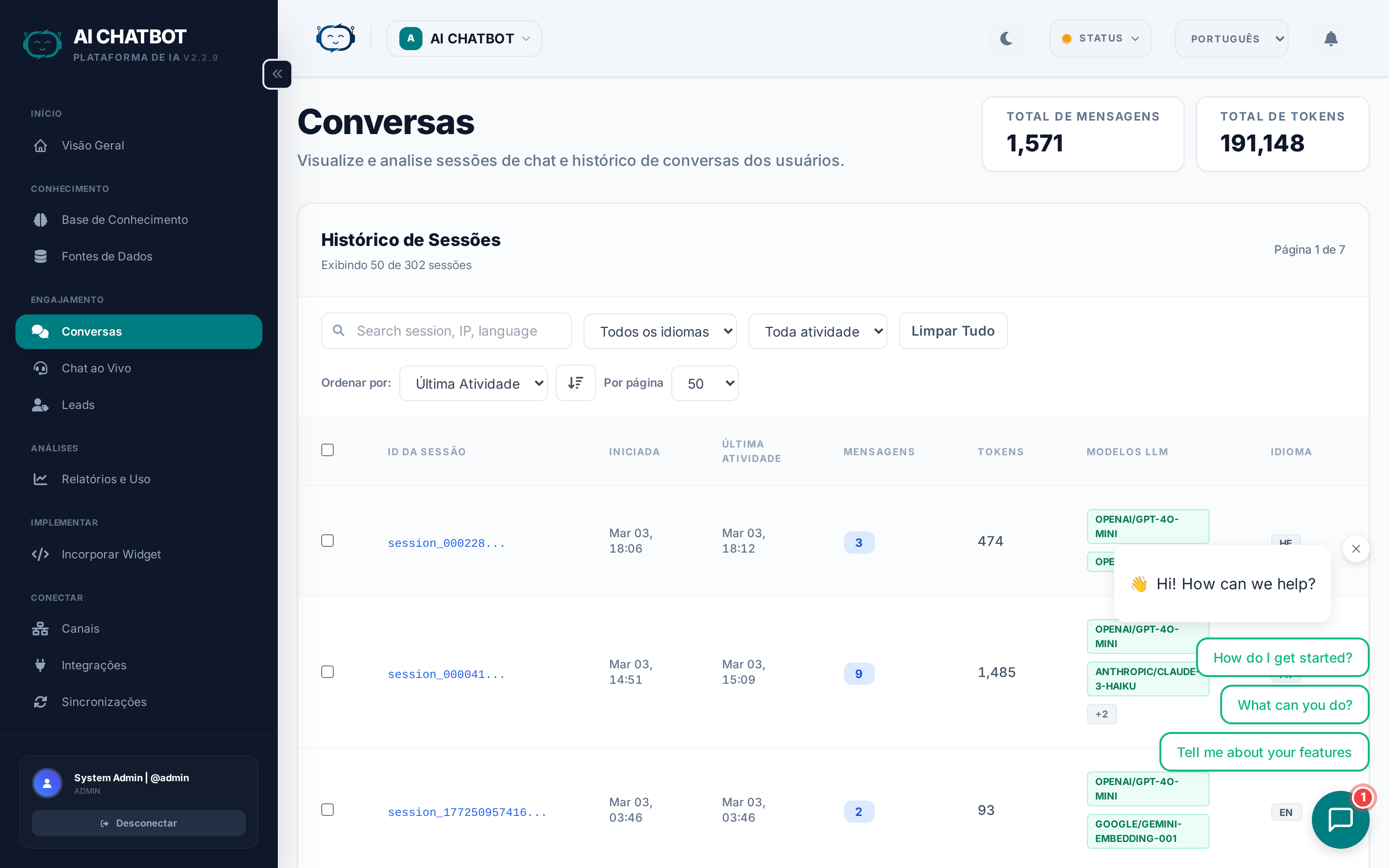Check the select-all sessions checkbox
The height and width of the screenshot is (868, 1389).
click(x=327, y=450)
